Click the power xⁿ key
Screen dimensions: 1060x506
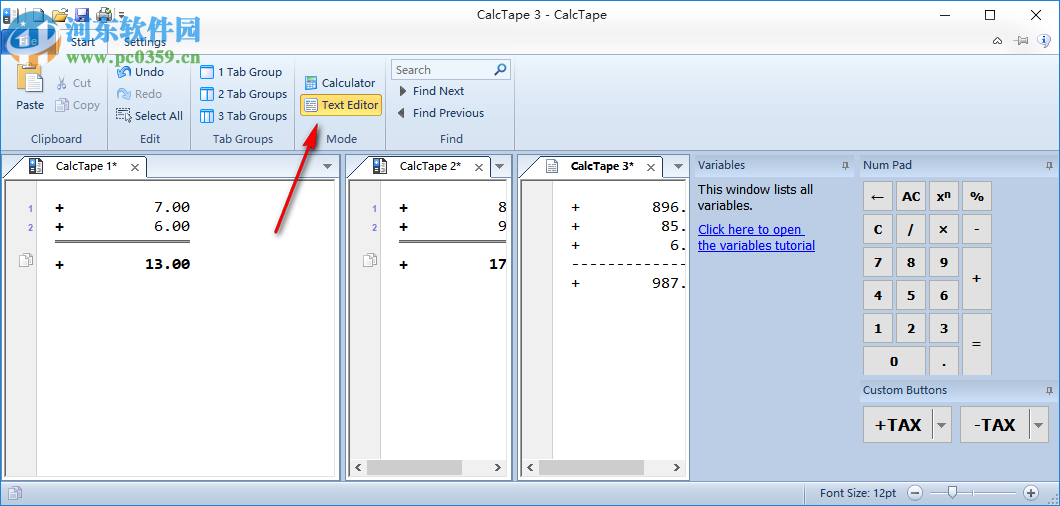pos(944,196)
